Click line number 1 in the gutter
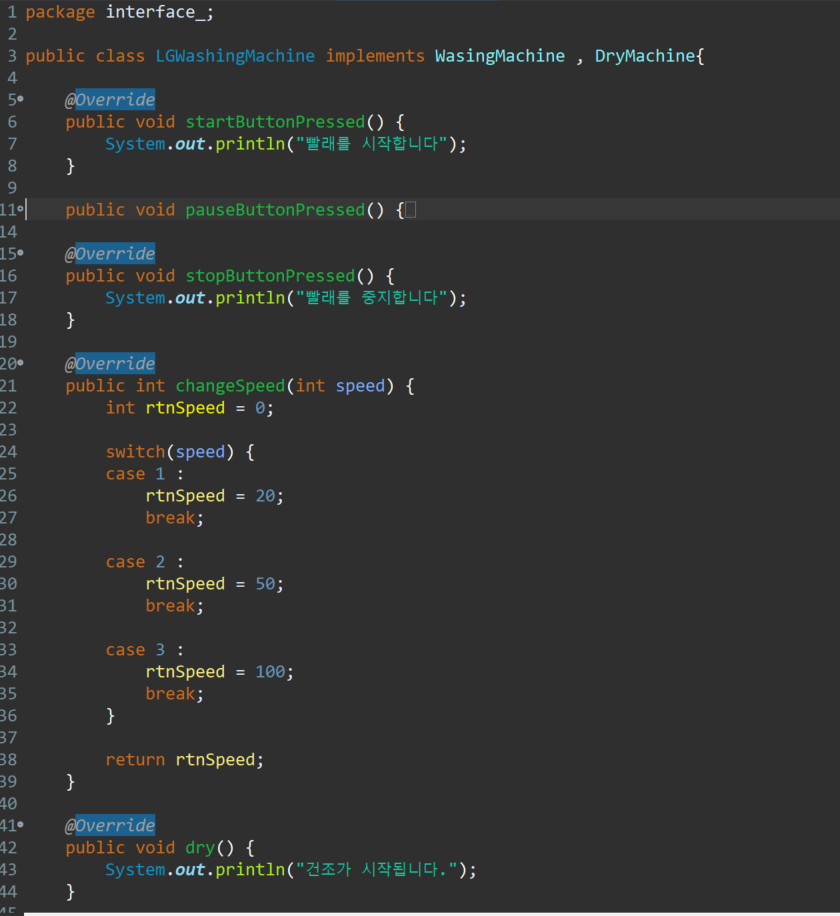 click(12, 12)
